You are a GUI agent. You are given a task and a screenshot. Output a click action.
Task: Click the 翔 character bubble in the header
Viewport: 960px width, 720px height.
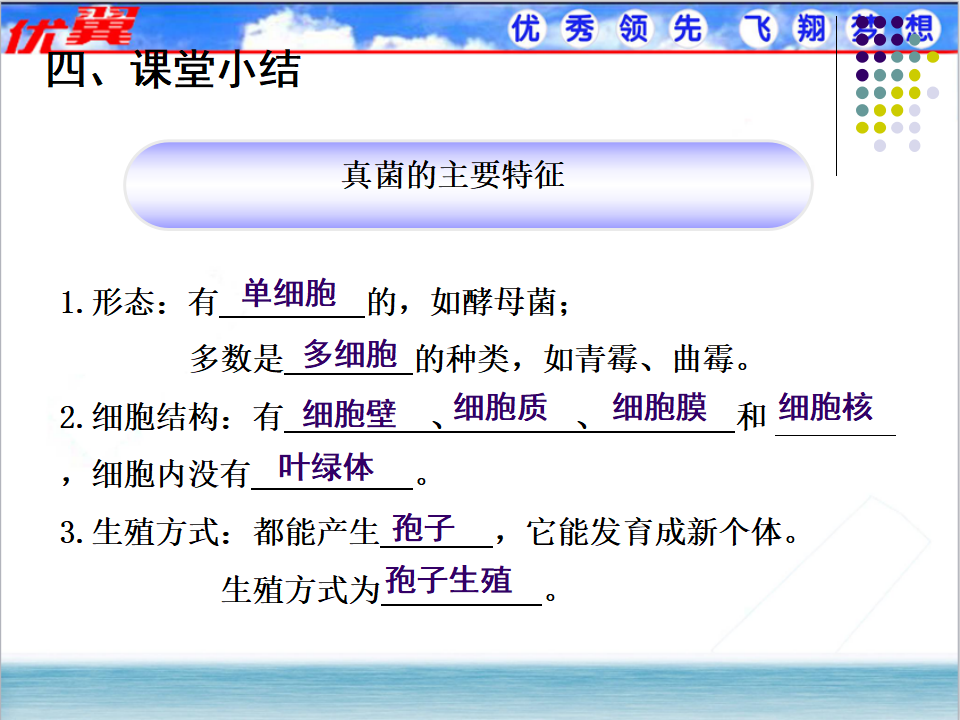click(x=811, y=29)
